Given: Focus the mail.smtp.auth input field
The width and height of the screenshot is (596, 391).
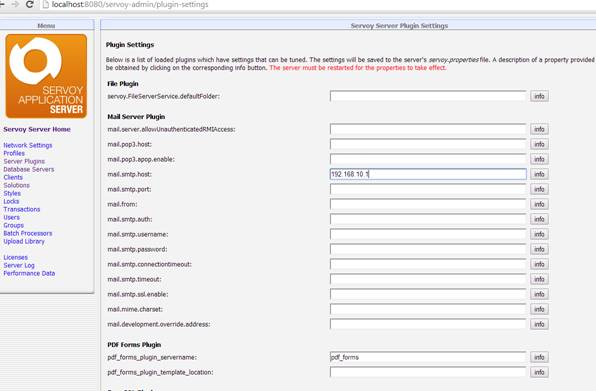Looking at the screenshot, I should [428, 219].
